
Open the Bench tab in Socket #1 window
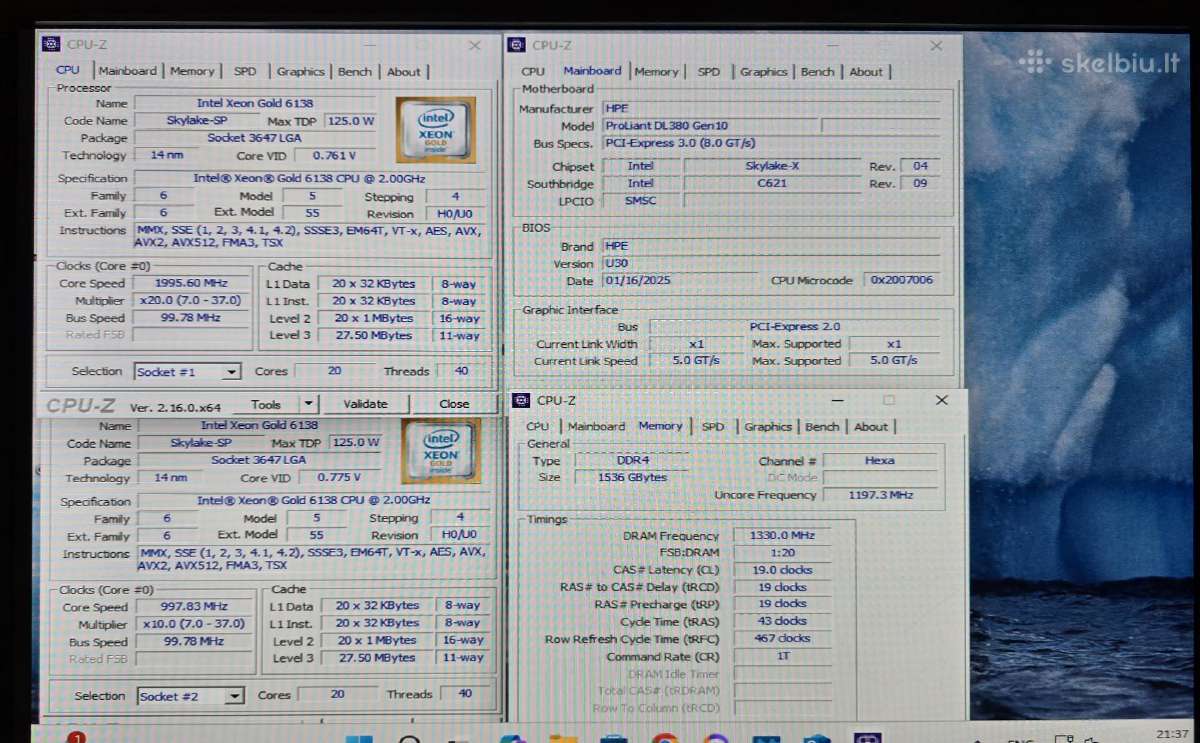click(355, 71)
